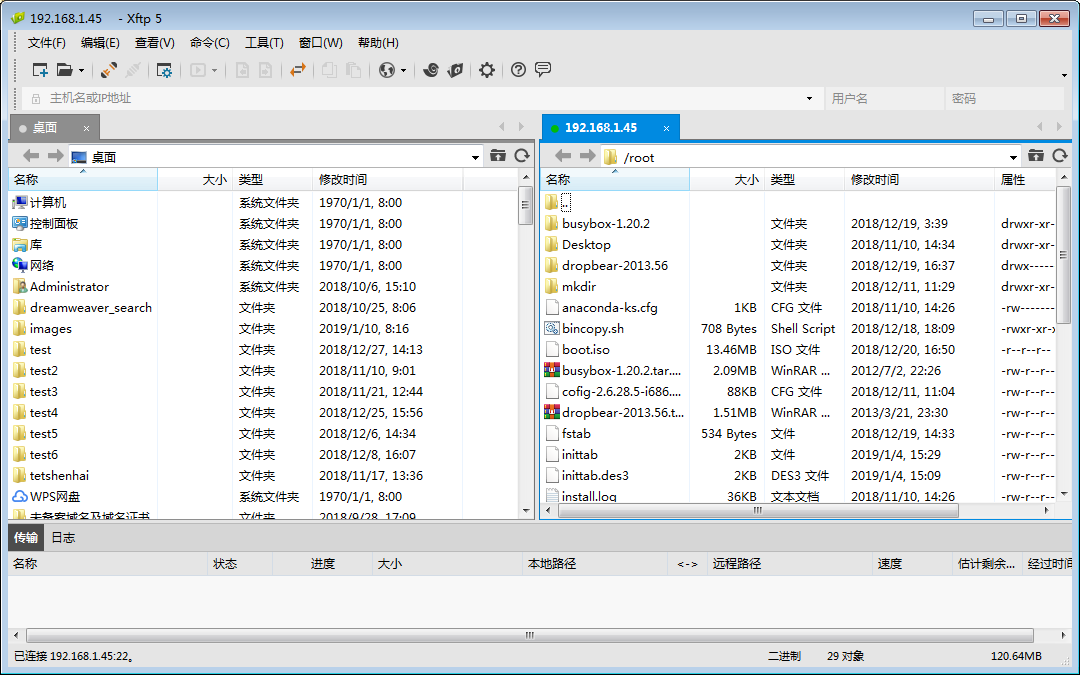Click the feedback speech bubble icon
Image resolution: width=1080 pixels, height=675 pixels.
point(543,70)
